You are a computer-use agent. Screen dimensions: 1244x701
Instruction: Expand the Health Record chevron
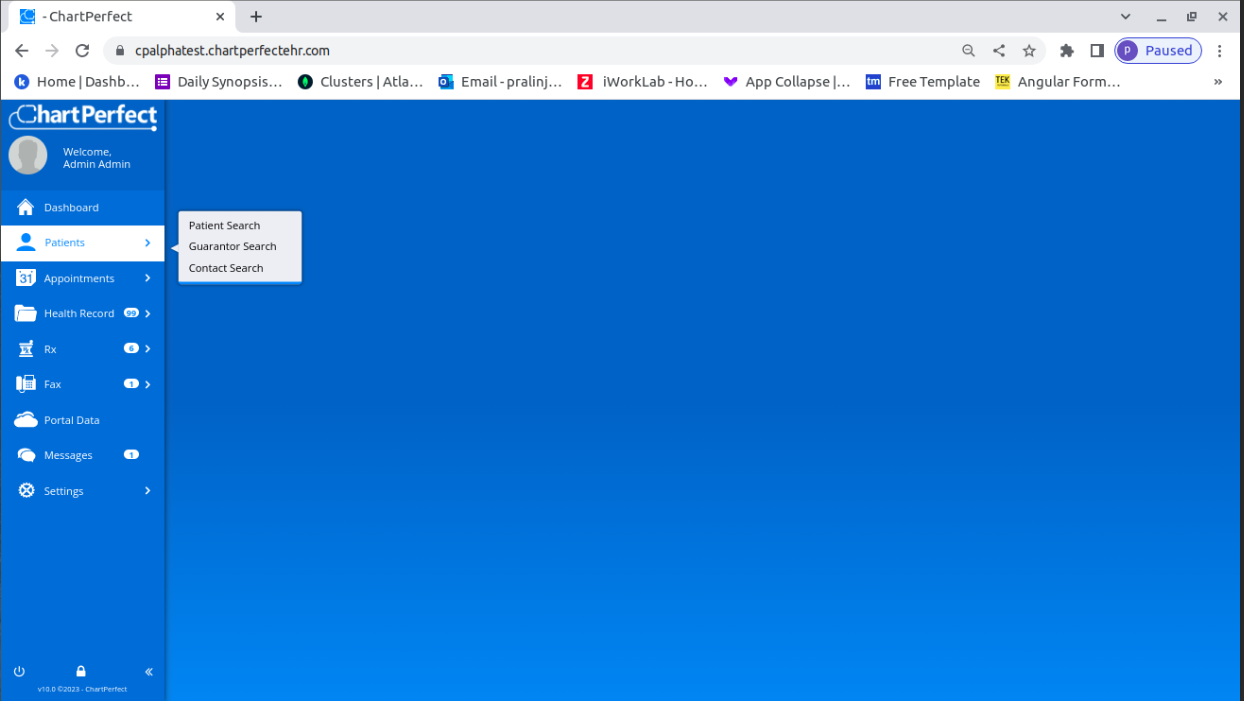click(147, 313)
